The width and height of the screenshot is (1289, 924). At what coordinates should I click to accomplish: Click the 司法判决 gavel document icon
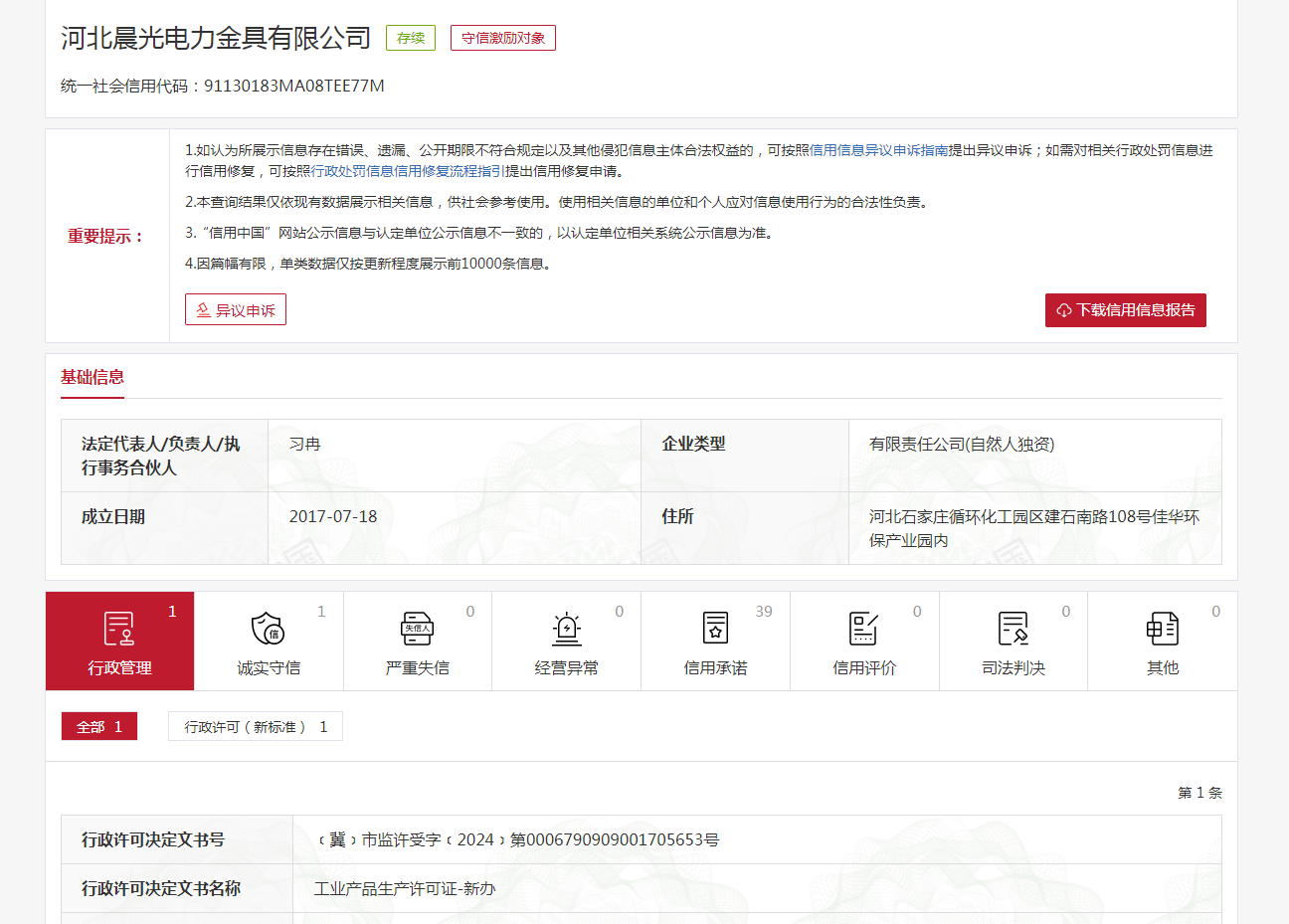click(1013, 630)
